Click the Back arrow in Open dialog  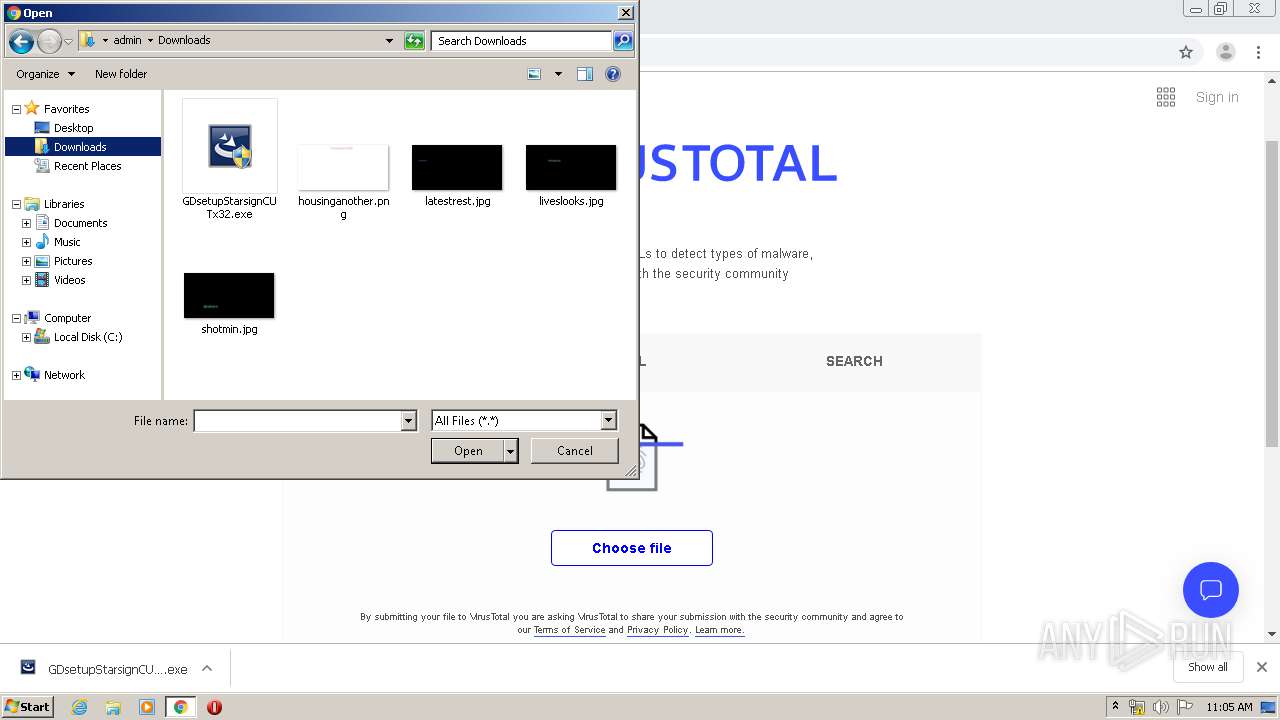[21, 41]
